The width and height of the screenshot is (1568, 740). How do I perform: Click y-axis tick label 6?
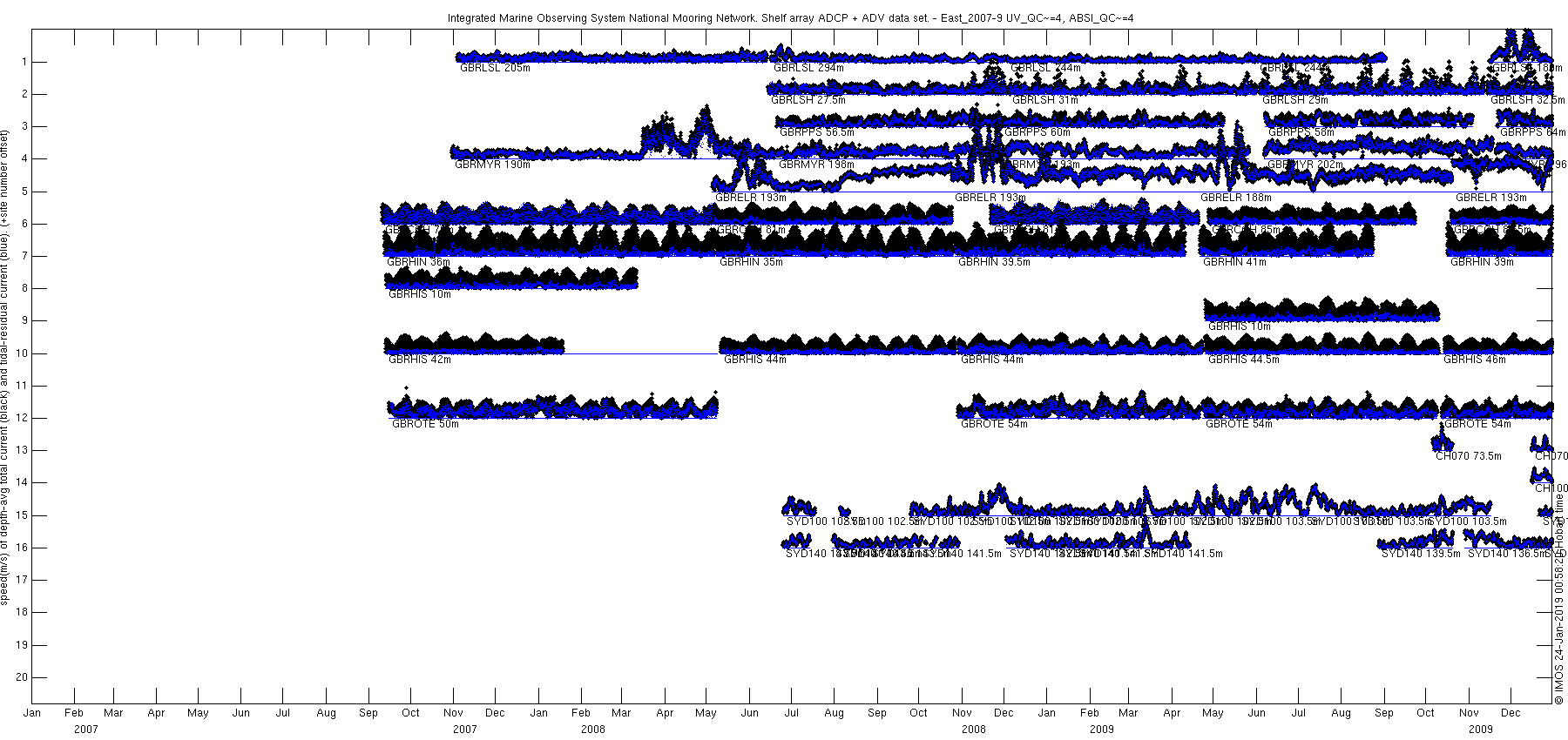tap(23, 223)
